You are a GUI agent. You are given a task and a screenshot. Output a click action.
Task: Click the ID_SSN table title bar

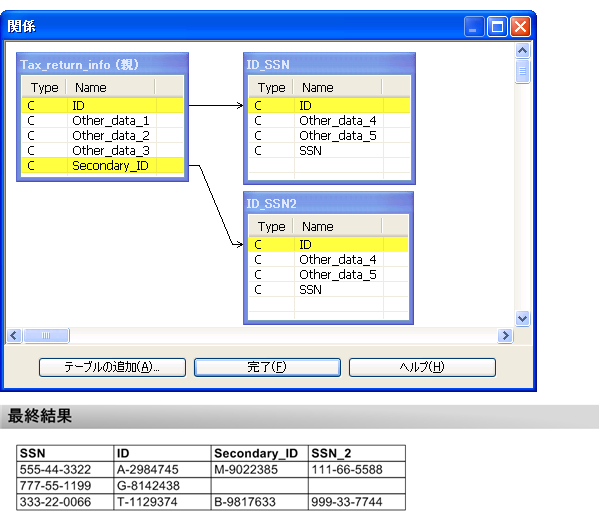[x=329, y=65]
